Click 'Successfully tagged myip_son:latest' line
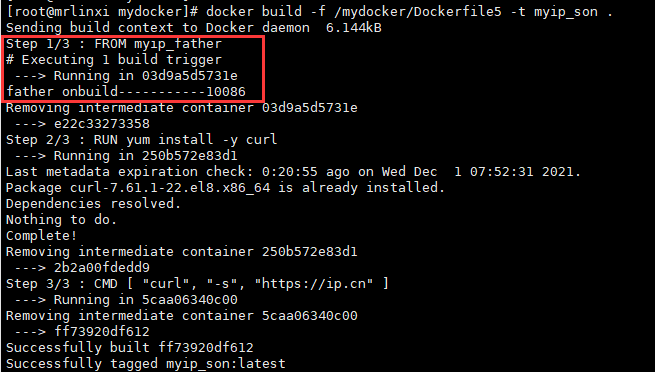The height and width of the screenshot is (372, 655). 145,364
